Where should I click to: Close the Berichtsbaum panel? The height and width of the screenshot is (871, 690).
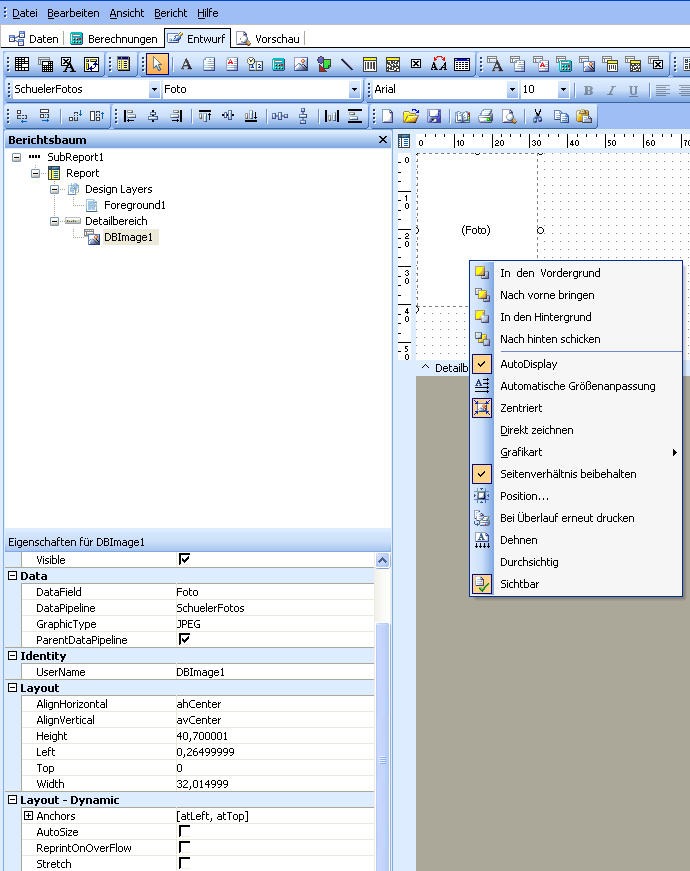pyautogui.click(x=383, y=139)
